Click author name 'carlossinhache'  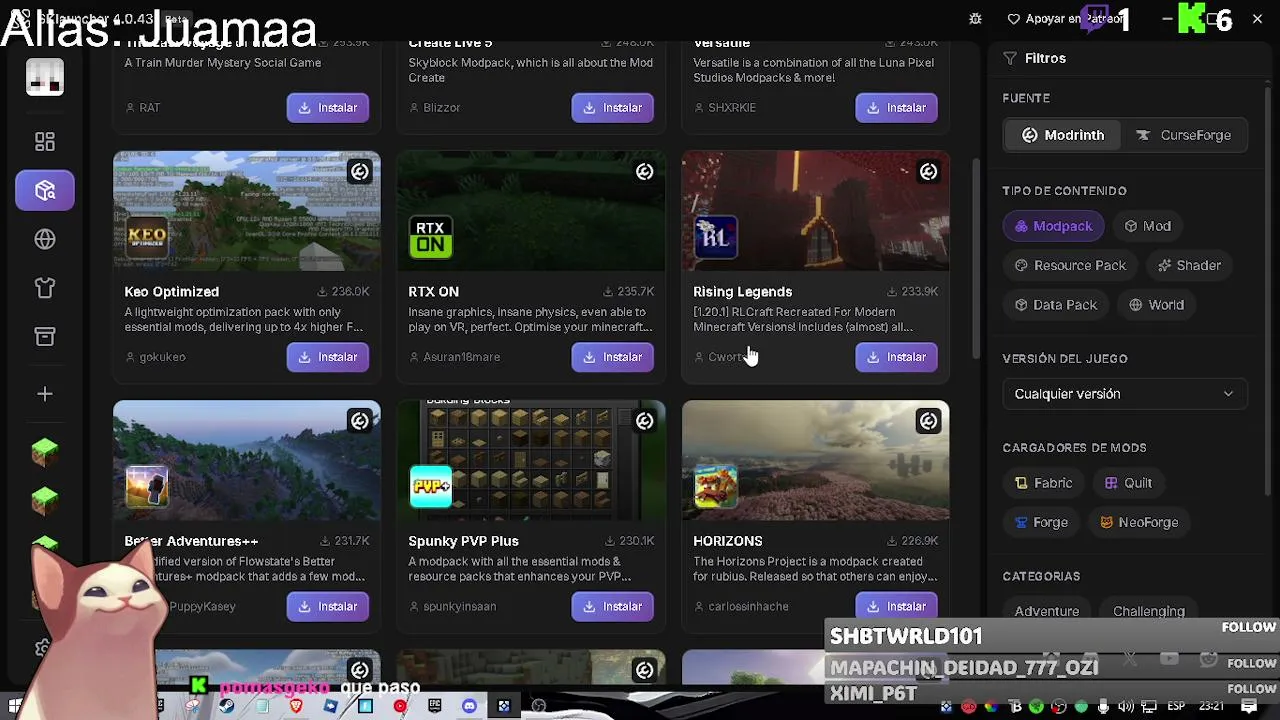pyautogui.click(x=748, y=606)
